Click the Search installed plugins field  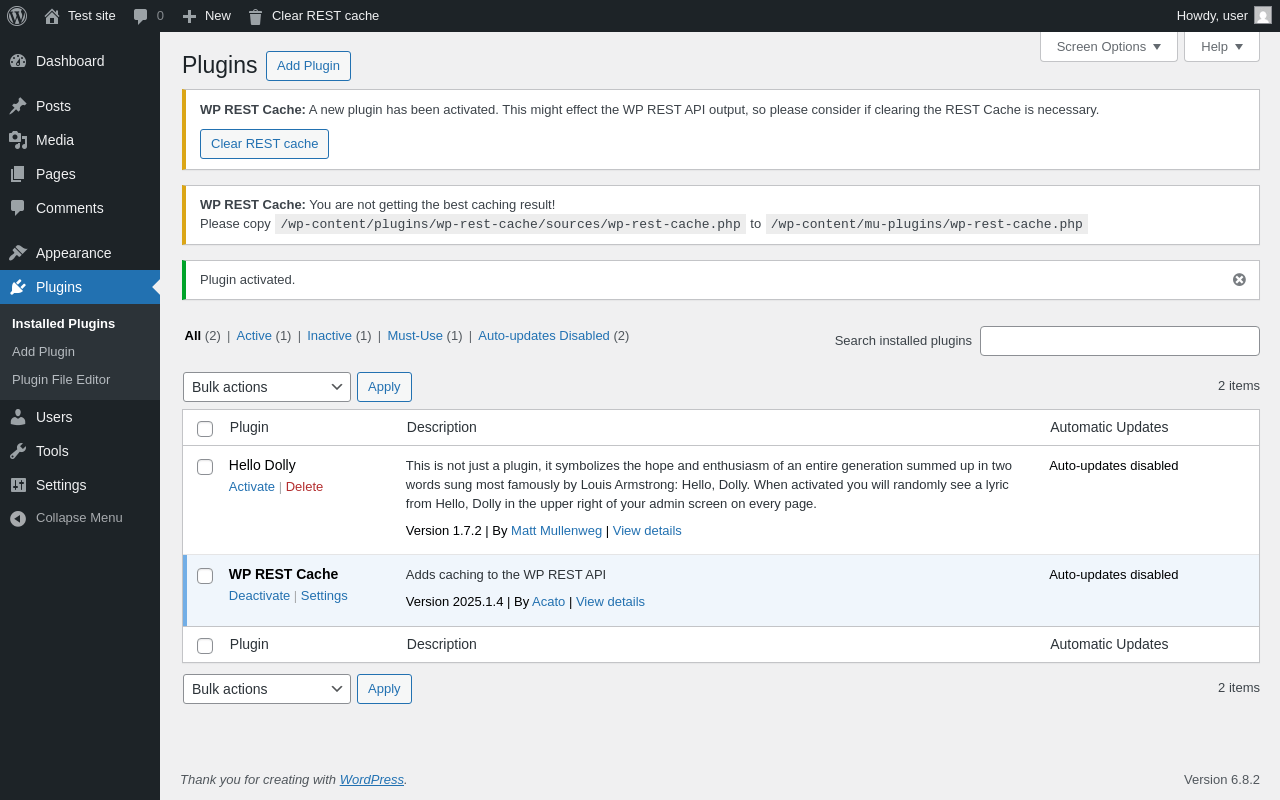point(1120,341)
